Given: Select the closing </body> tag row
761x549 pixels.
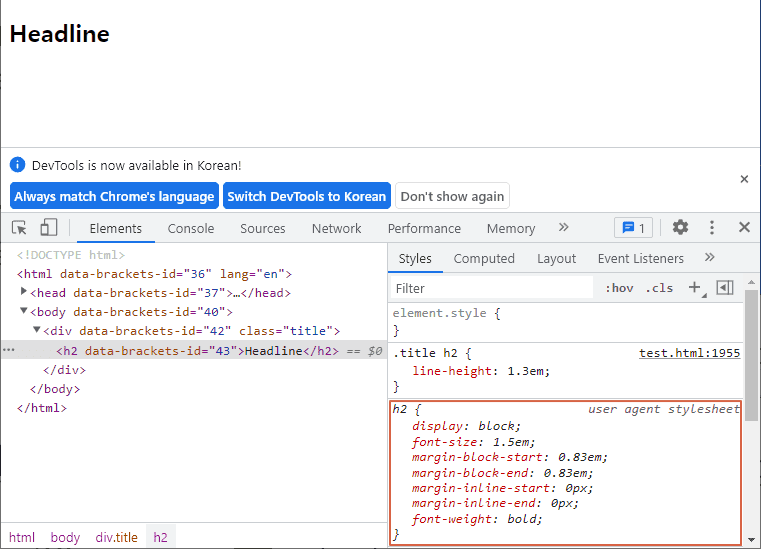Looking at the screenshot, I should pyautogui.click(x=55, y=389).
